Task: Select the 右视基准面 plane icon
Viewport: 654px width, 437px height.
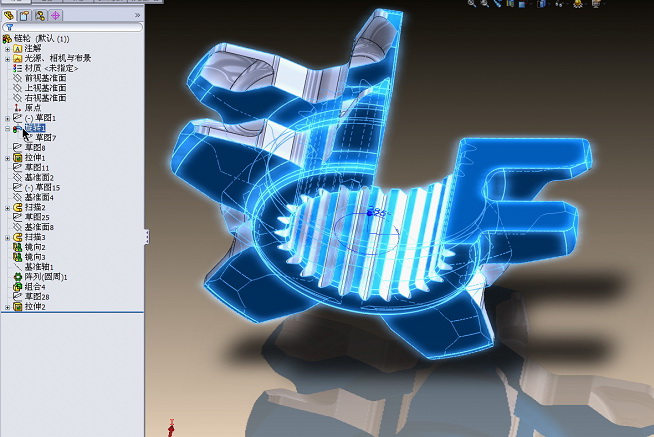Action: tap(17, 98)
